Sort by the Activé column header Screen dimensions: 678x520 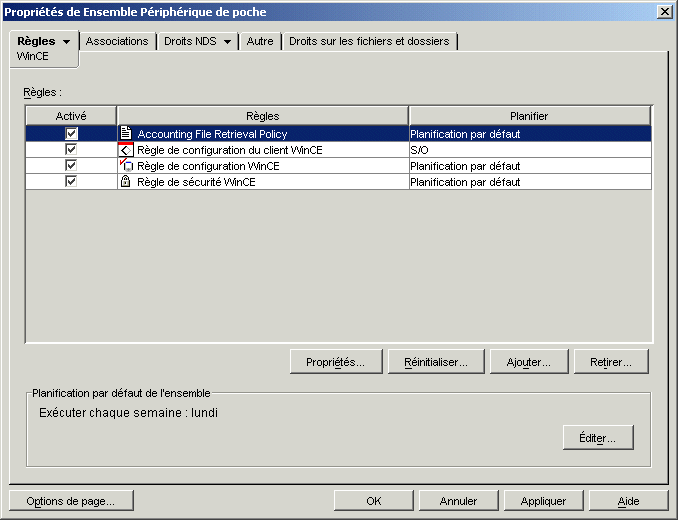pos(71,116)
